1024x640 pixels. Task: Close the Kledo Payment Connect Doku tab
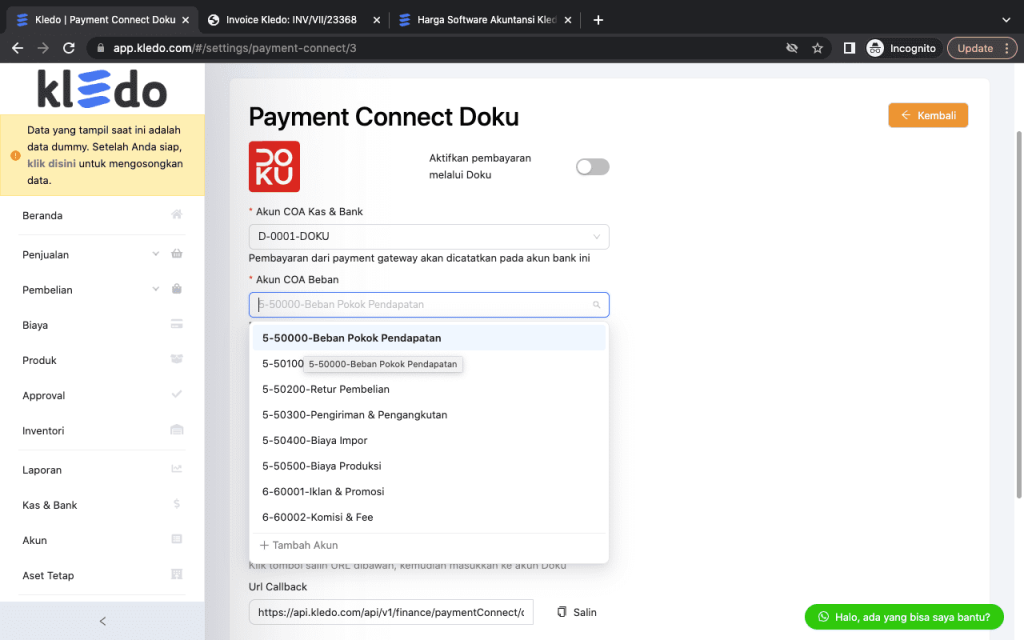click(185, 20)
